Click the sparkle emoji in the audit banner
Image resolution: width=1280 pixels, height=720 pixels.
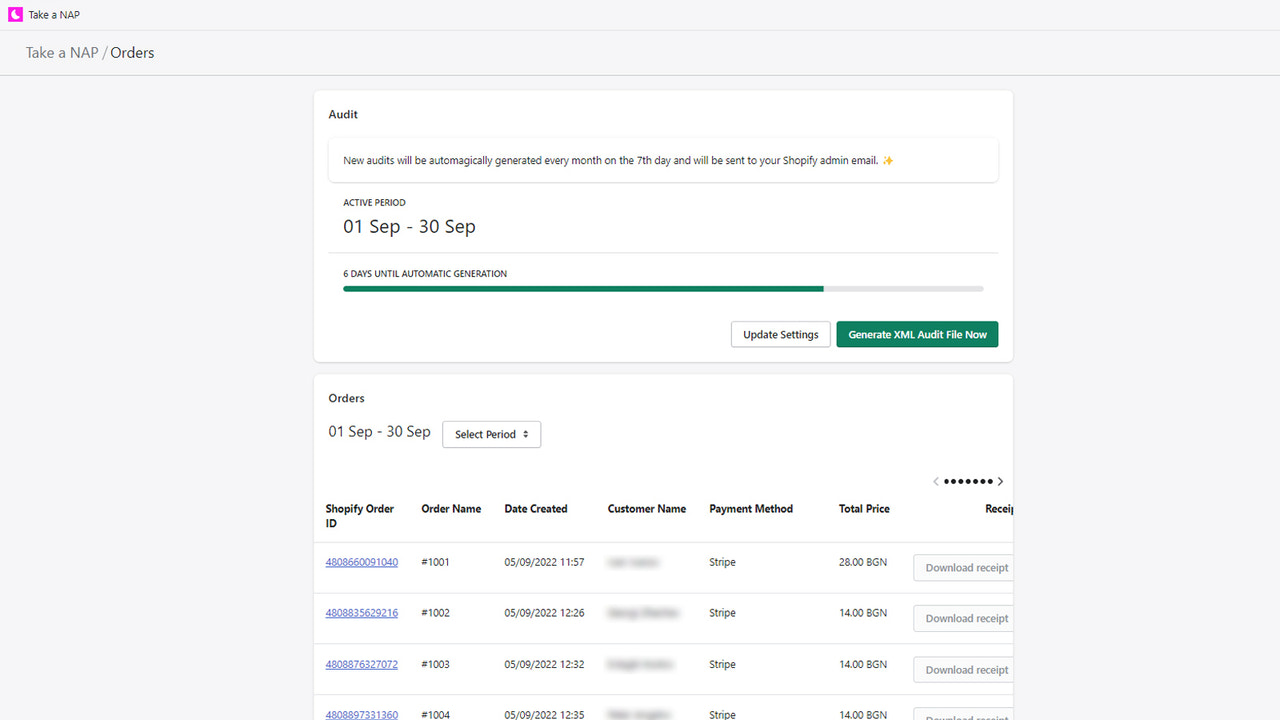point(887,159)
